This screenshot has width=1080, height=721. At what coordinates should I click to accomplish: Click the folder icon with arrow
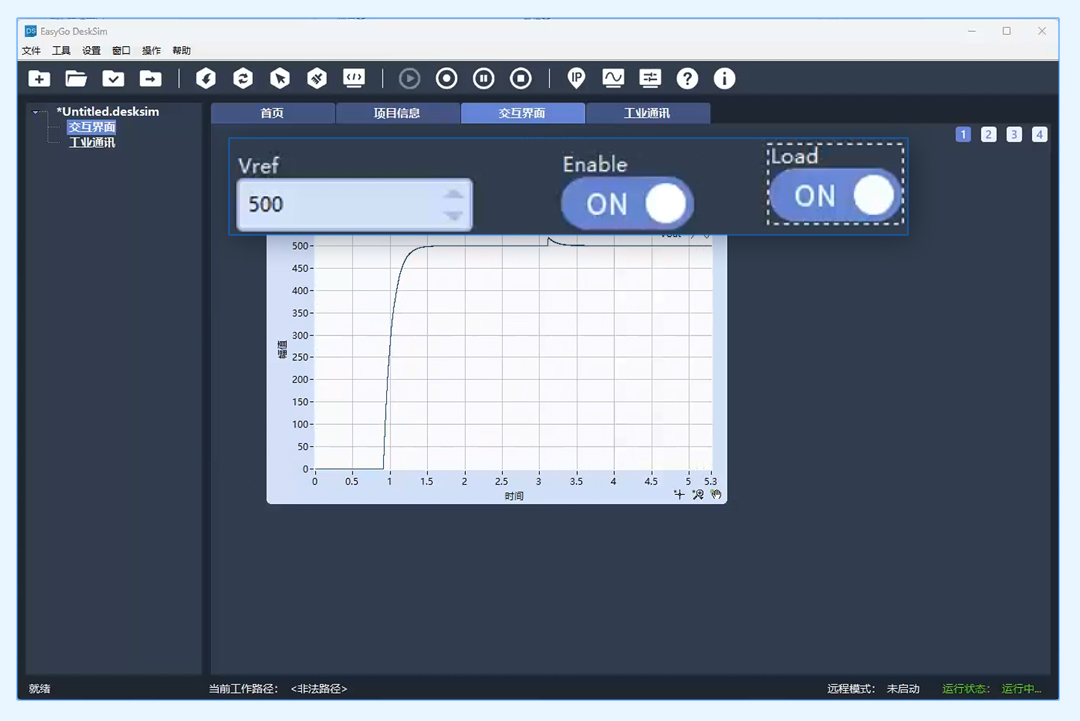[x=150, y=79]
